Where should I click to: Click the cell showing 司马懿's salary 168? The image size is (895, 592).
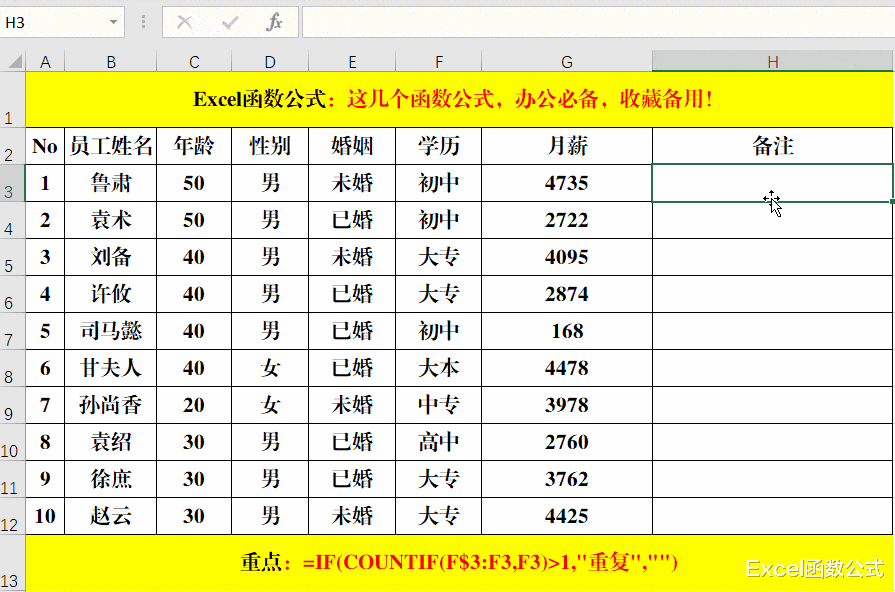click(567, 331)
